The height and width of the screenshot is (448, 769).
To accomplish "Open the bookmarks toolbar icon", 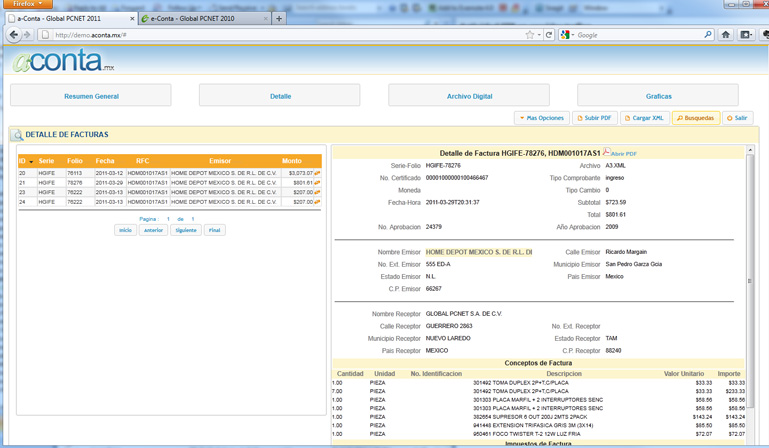I will 746,35.
